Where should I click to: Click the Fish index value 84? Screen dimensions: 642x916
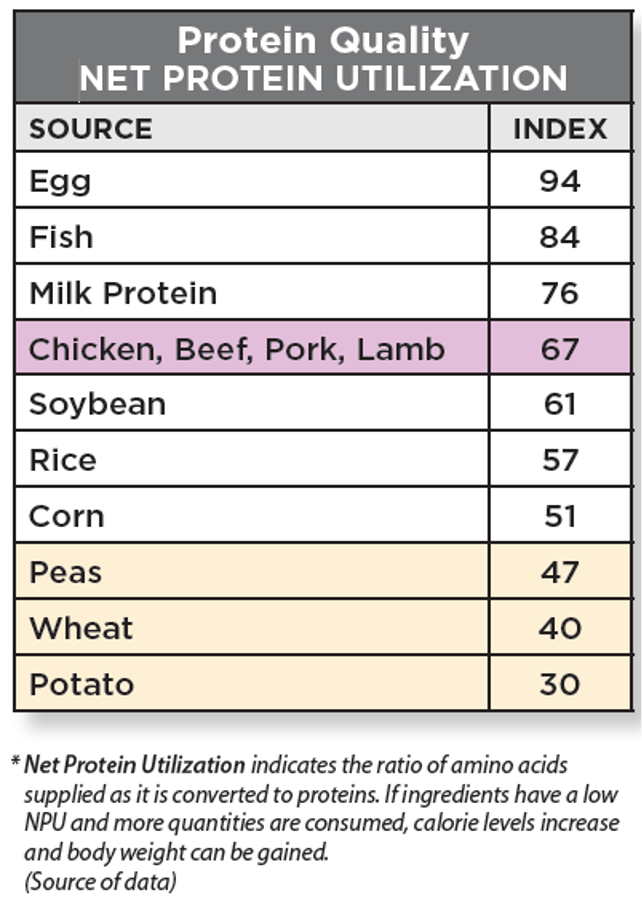point(560,237)
